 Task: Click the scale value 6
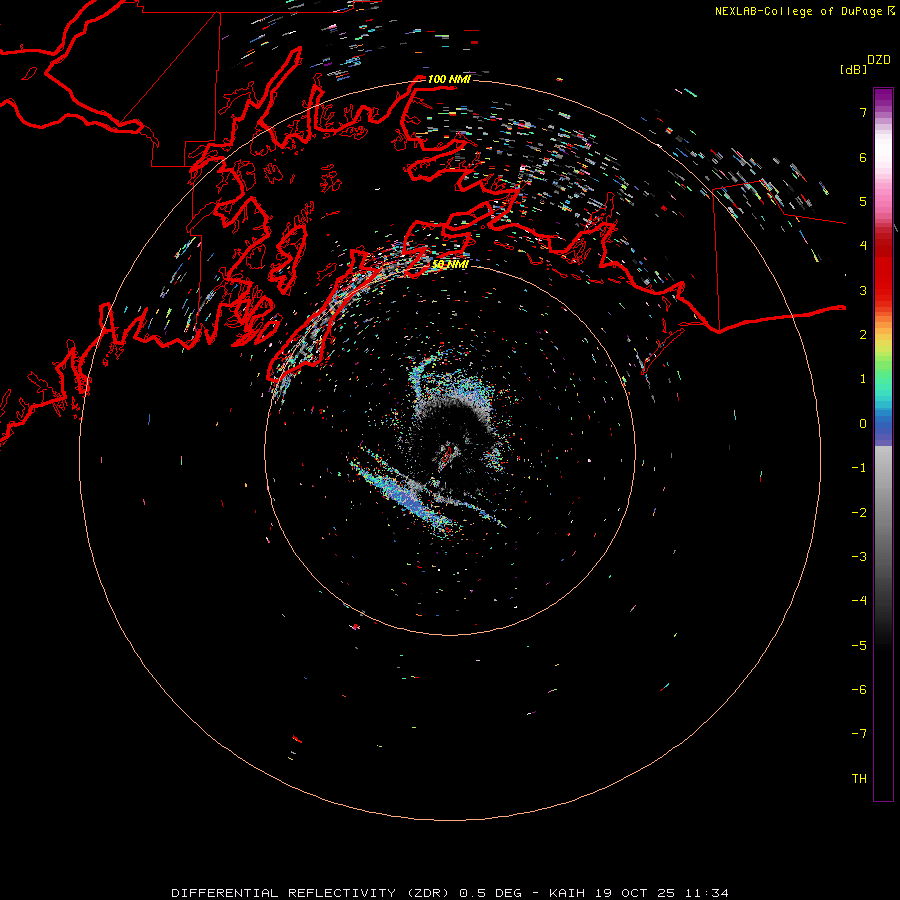(863, 157)
